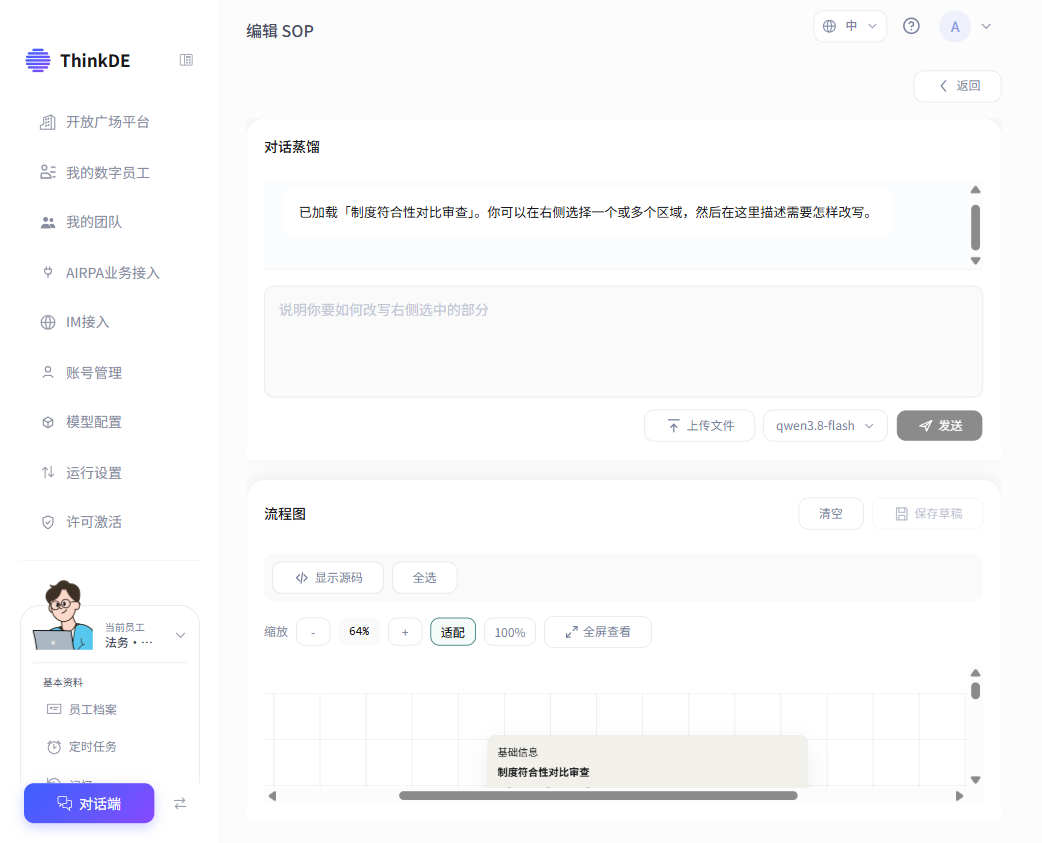This screenshot has height=843, width=1042.
Task: Click the 发送 send button
Action: pyautogui.click(x=939, y=426)
